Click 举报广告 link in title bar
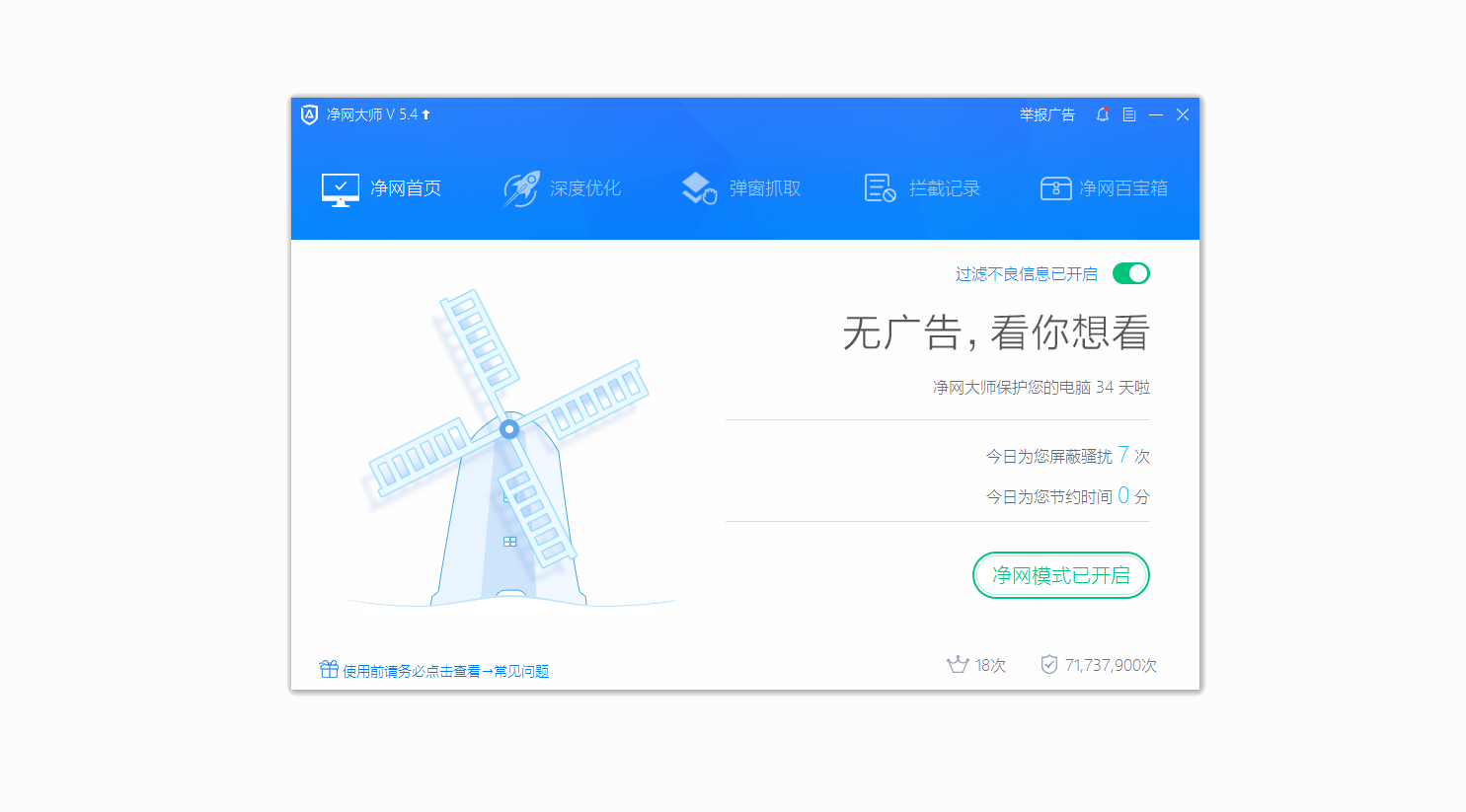 click(1047, 114)
